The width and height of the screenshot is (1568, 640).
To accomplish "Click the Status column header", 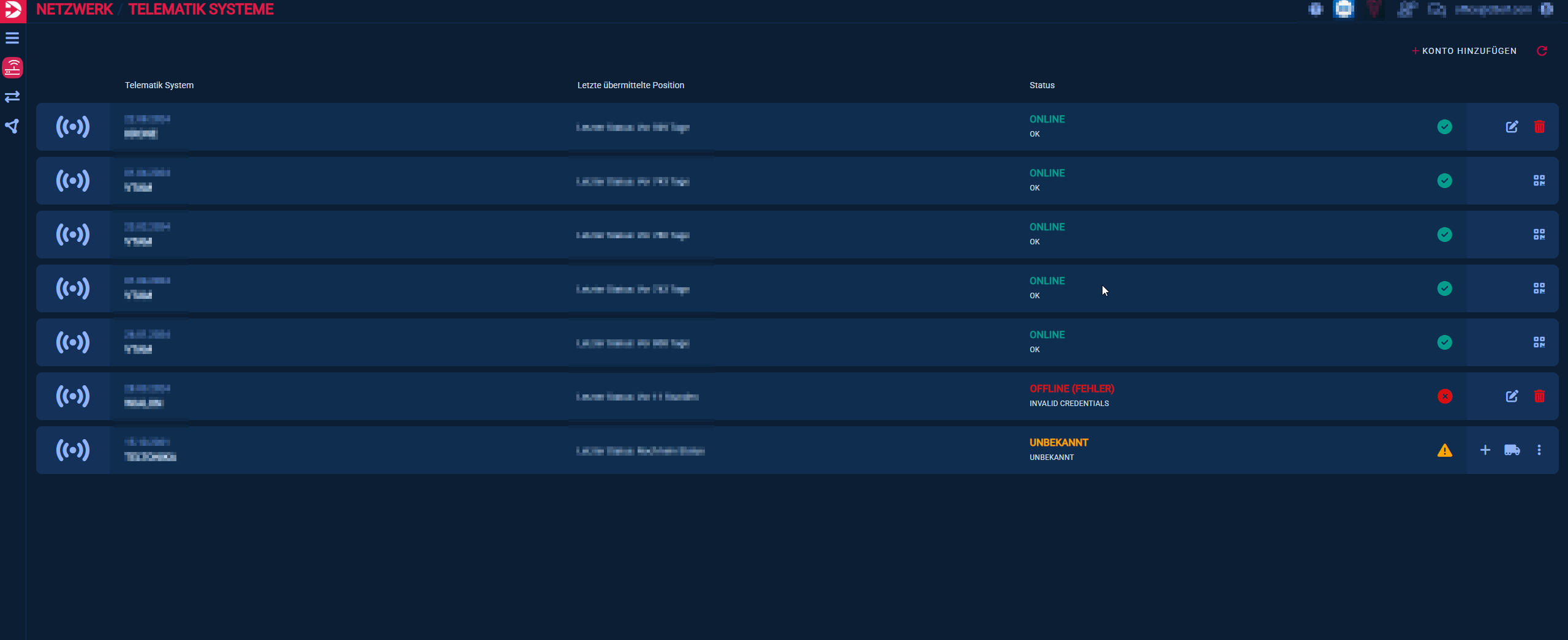I will (x=1042, y=85).
